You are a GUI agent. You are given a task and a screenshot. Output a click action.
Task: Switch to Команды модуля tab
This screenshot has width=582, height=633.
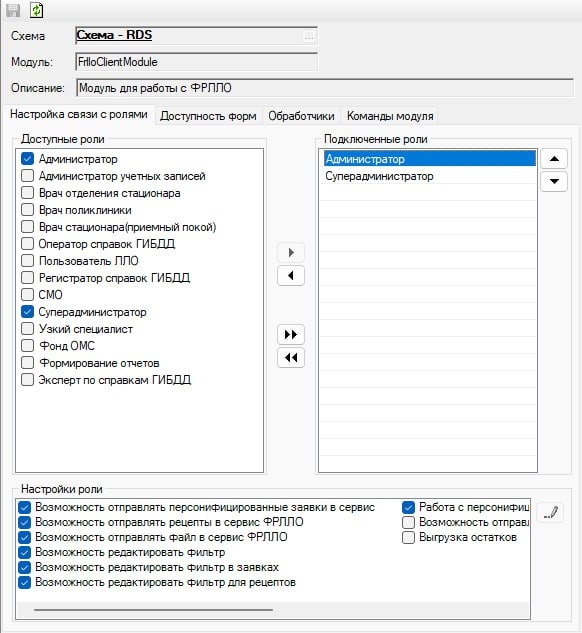390,116
